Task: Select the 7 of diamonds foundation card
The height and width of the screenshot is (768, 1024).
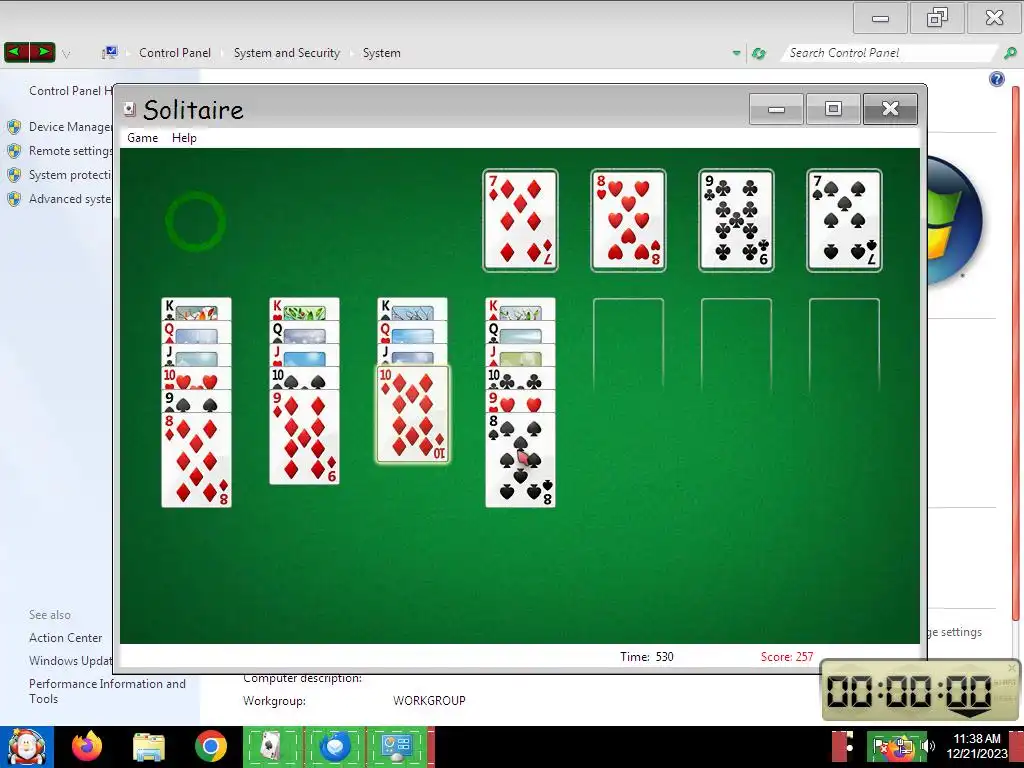Action: (x=520, y=220)
